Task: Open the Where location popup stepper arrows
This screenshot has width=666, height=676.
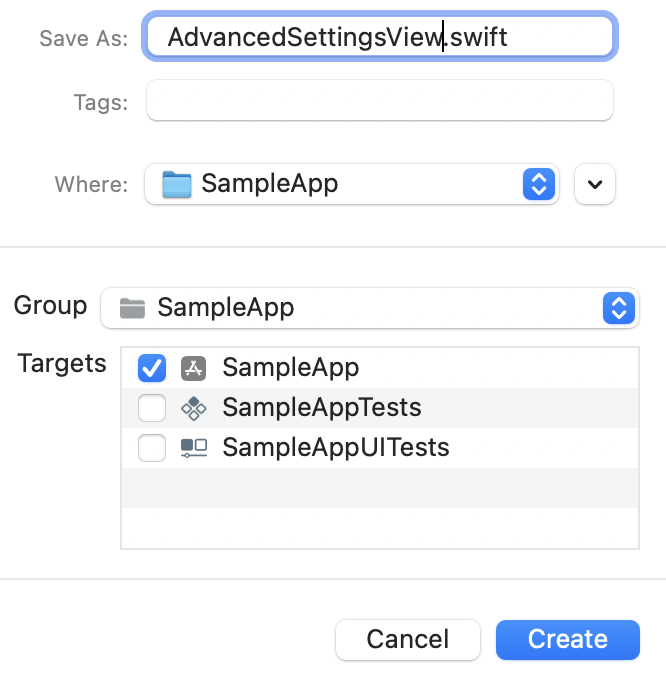Action: (539, 184)
